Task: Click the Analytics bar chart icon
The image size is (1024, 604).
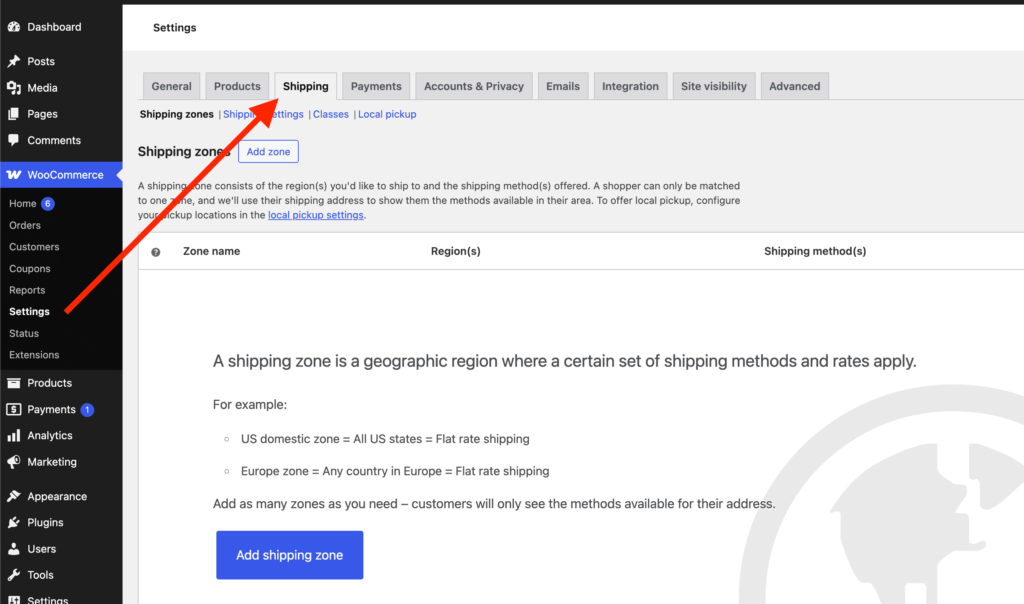Action: coord(14,436)
